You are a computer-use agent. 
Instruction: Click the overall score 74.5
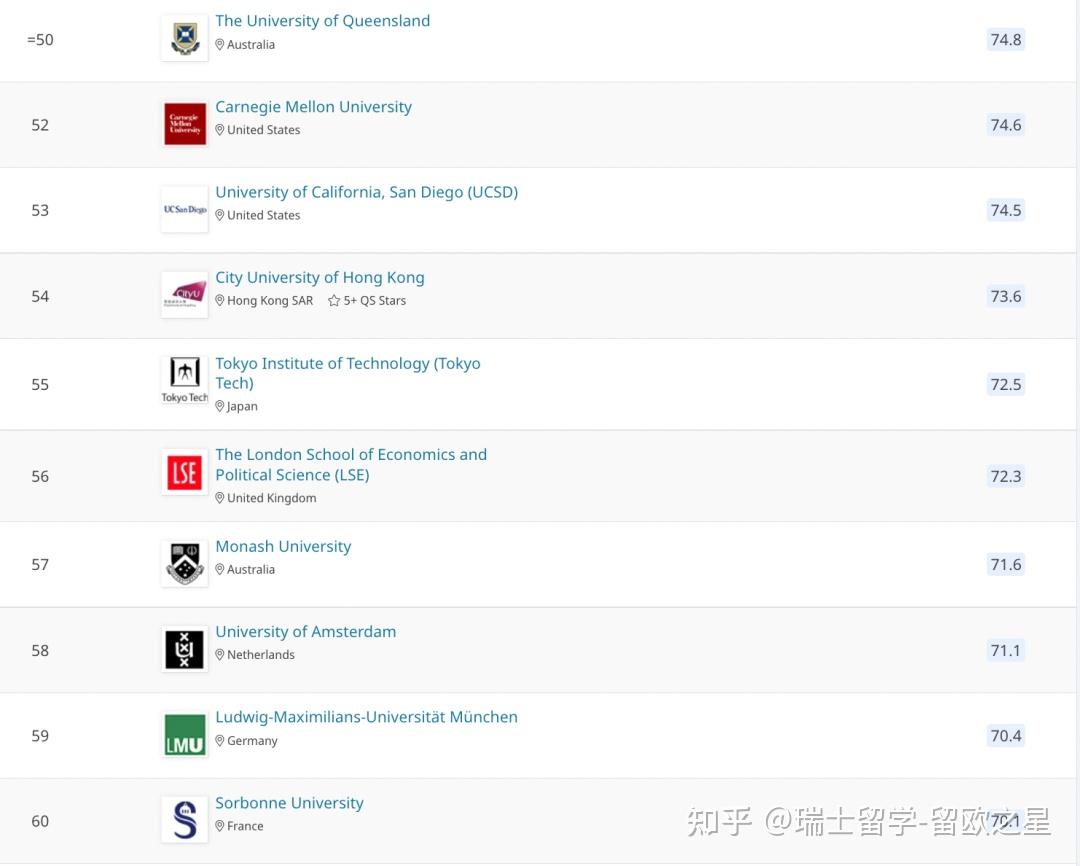(x=1006, y=211)
